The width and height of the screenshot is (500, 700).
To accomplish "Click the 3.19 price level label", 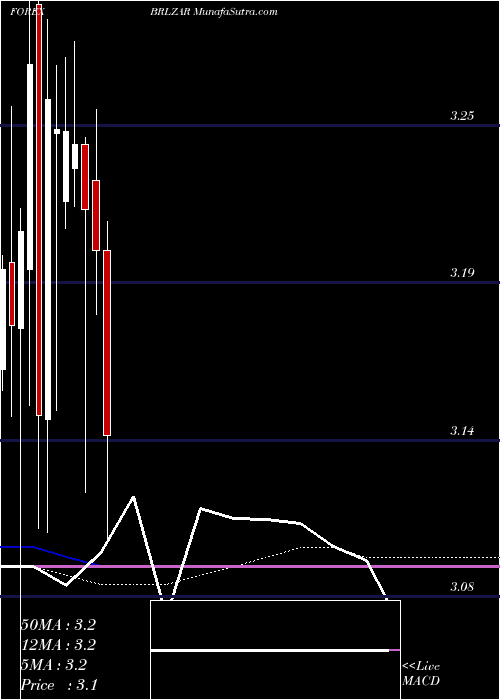I will (x=461, y=273).
